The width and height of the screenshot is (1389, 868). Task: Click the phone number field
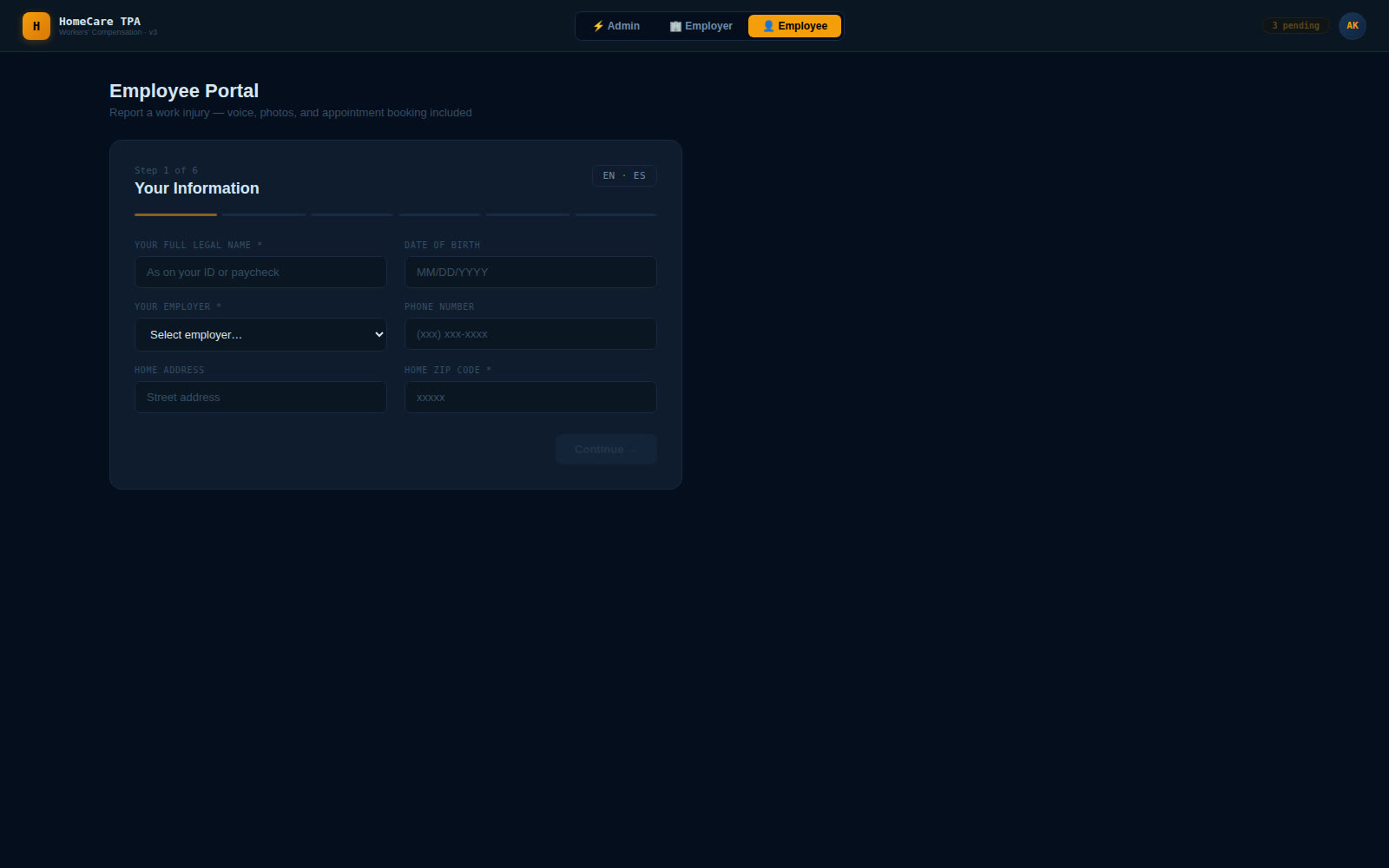pos(530,334)
